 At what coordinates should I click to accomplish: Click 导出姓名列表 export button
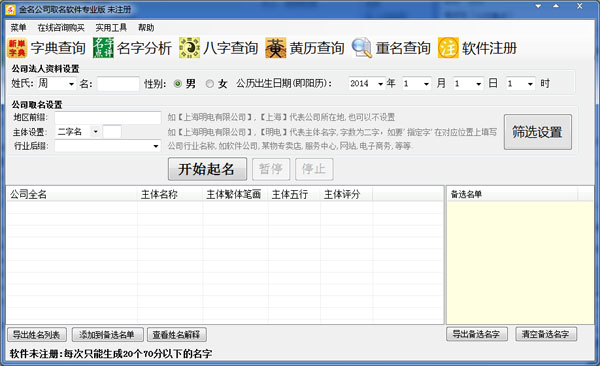[37, 335]
